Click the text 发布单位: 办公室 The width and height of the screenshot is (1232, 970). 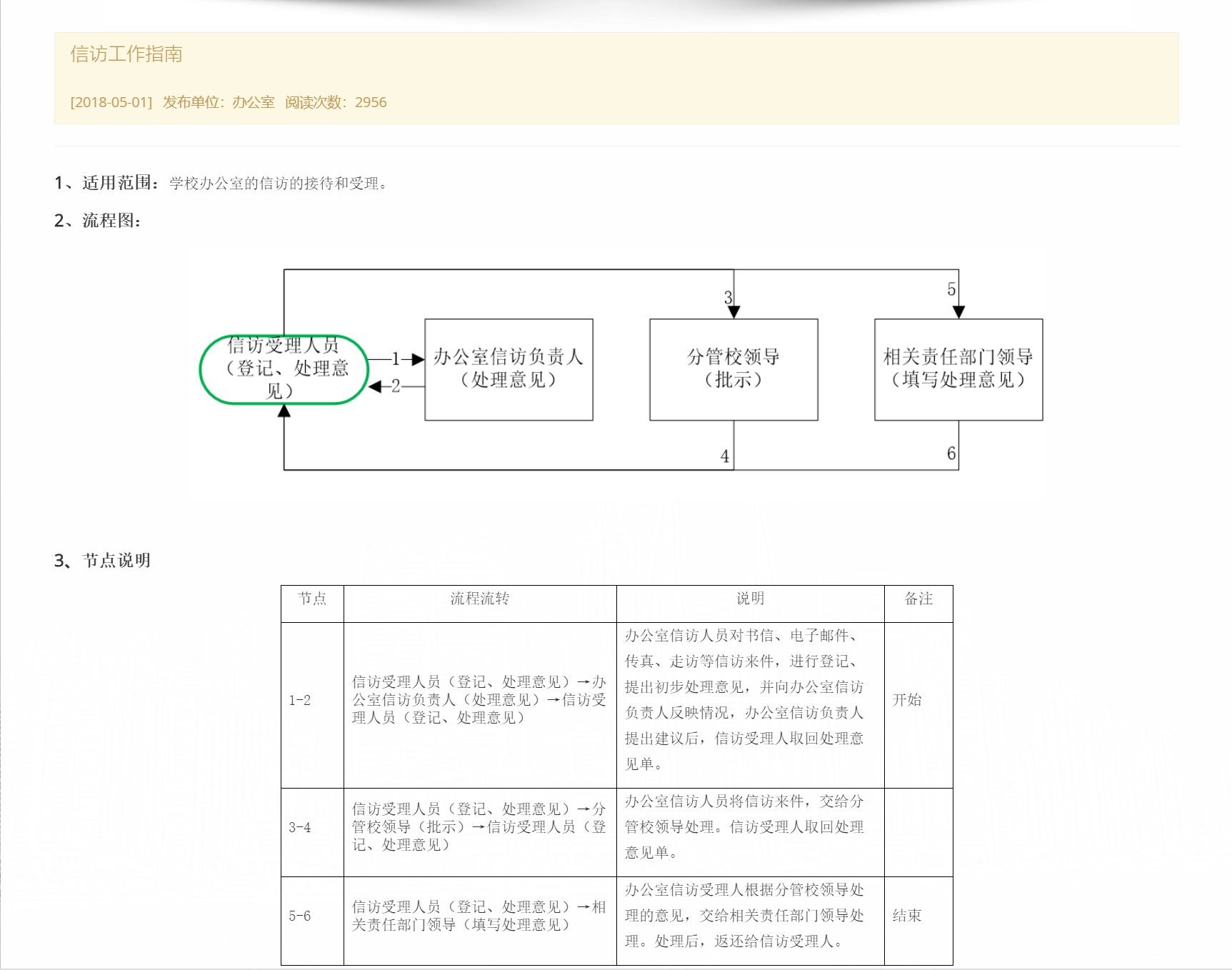pyautogui.click(x=219, y=102)
